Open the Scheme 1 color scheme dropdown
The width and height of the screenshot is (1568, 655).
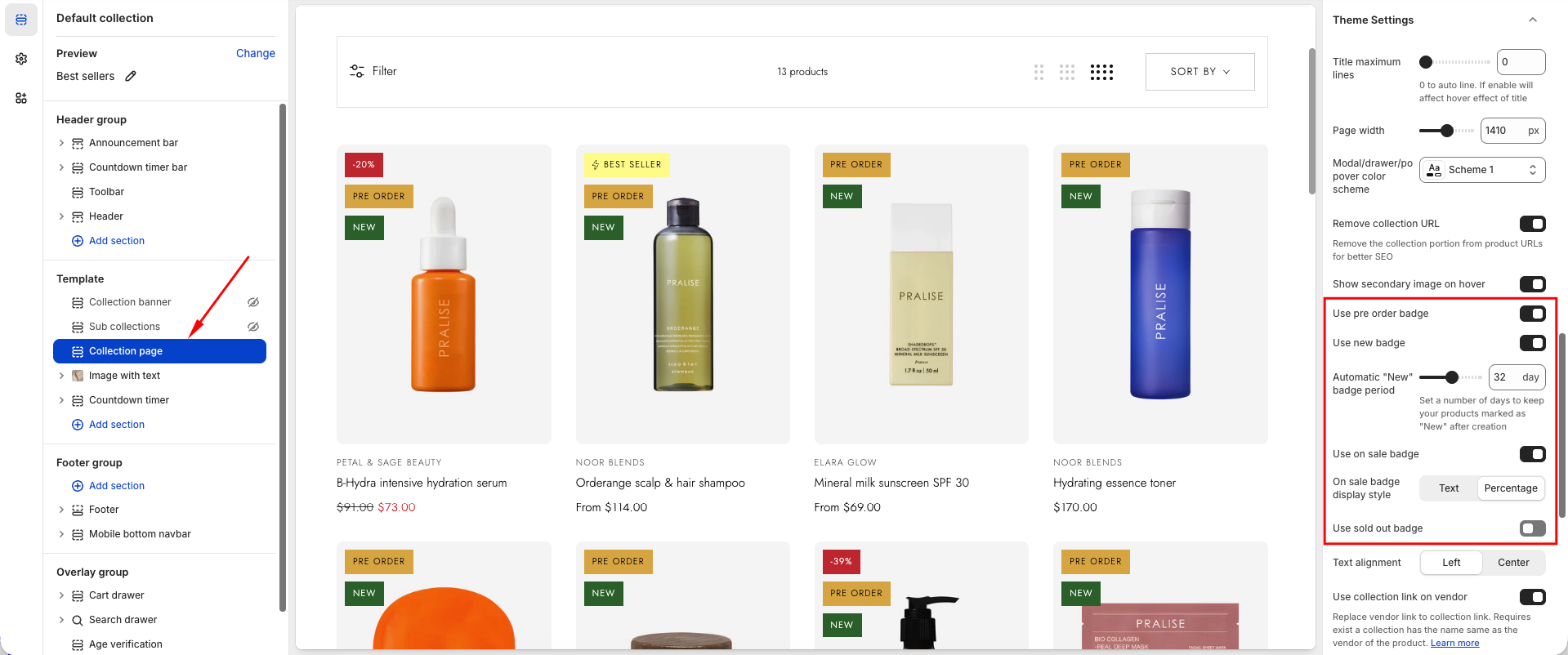pos(1482,170)
